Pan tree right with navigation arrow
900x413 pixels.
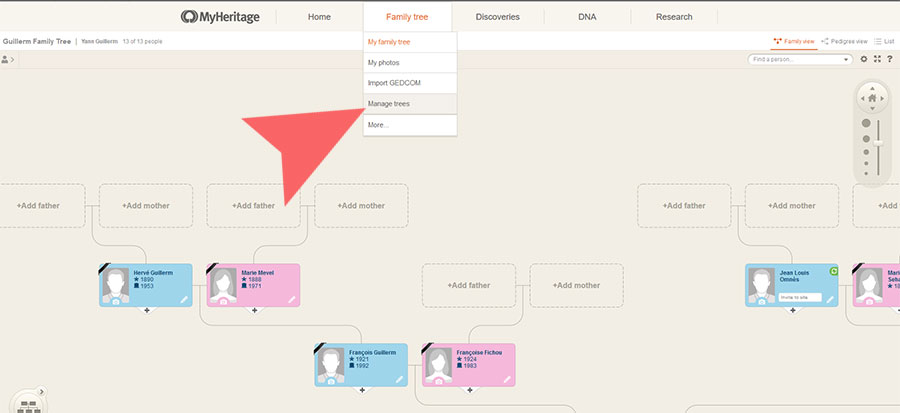[x=883, y=99]
